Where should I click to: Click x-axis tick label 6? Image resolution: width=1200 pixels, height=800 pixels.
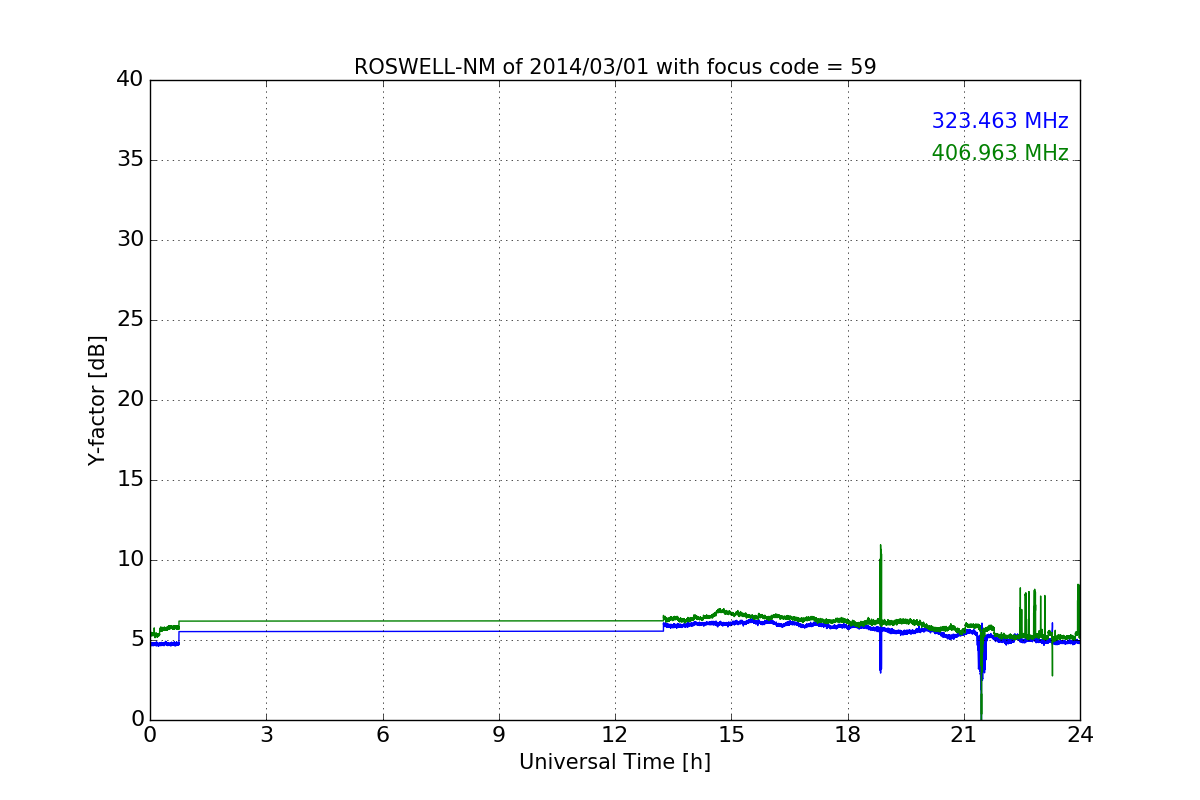(382, 735)
